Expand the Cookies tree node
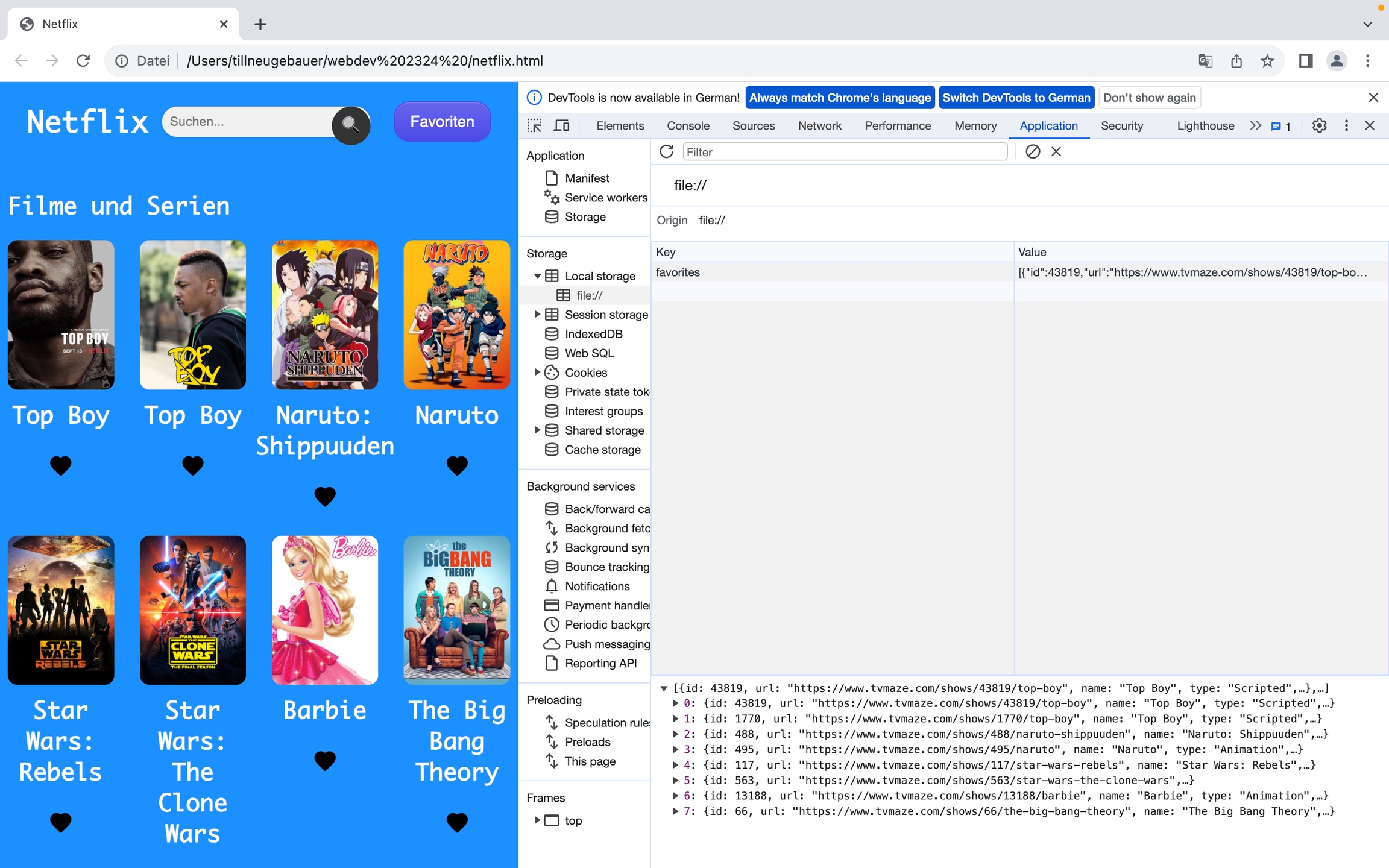Screen dimensions: 1389x868 tap(537, 373)
